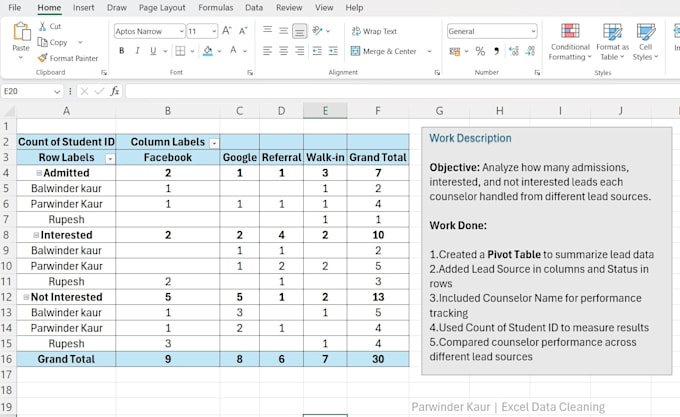Image resolution: width=680 pixels, height=417 pixels.
Task: Decrease font size with smaller A
Action: click(243, 31)
